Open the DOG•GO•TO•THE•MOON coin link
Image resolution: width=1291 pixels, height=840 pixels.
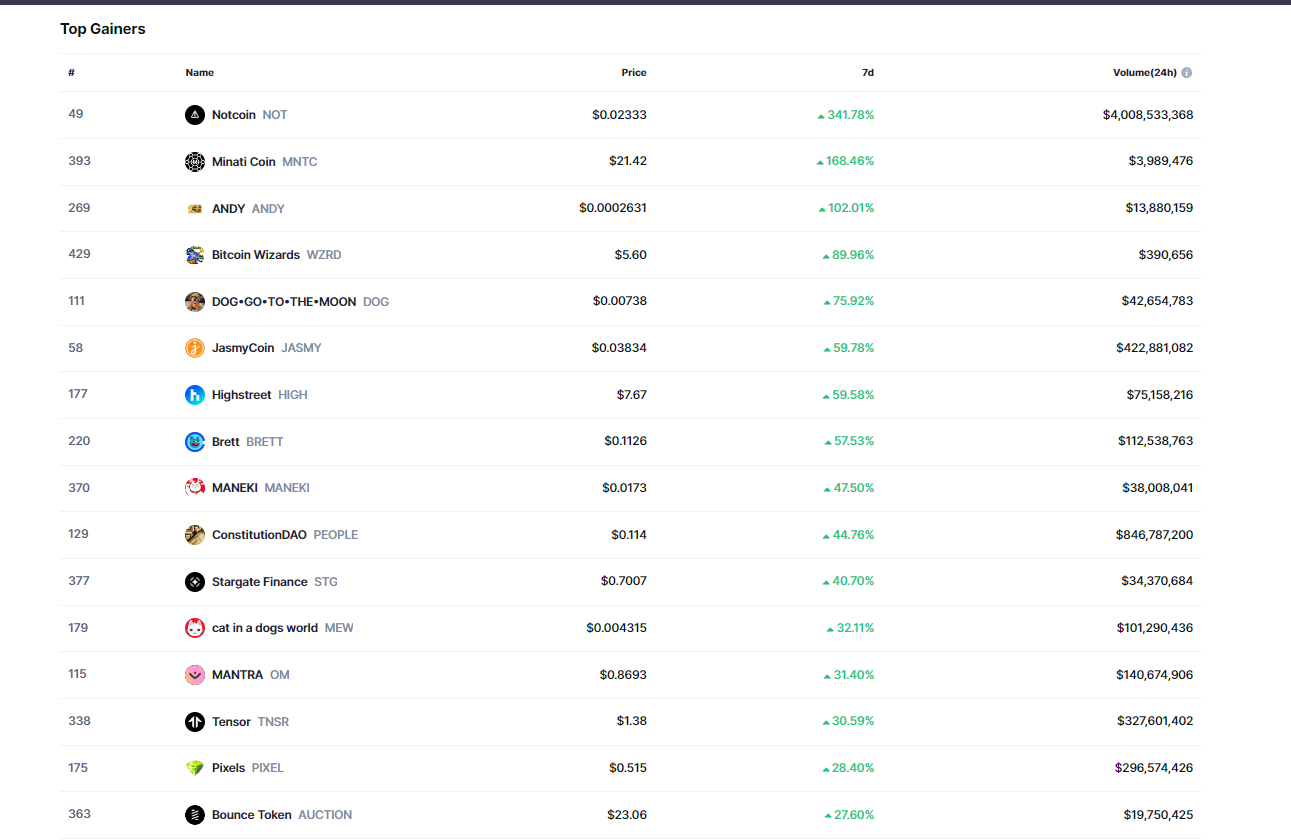(x=283, y=302)
